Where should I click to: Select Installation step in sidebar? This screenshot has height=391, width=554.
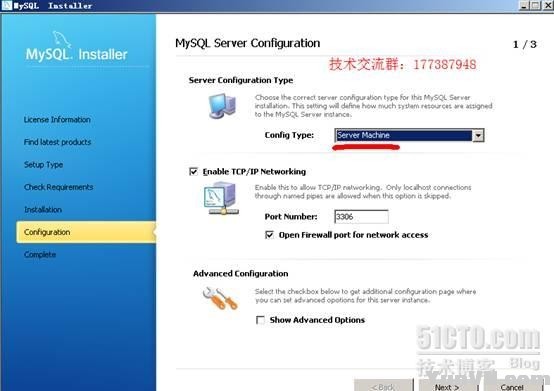43,210
